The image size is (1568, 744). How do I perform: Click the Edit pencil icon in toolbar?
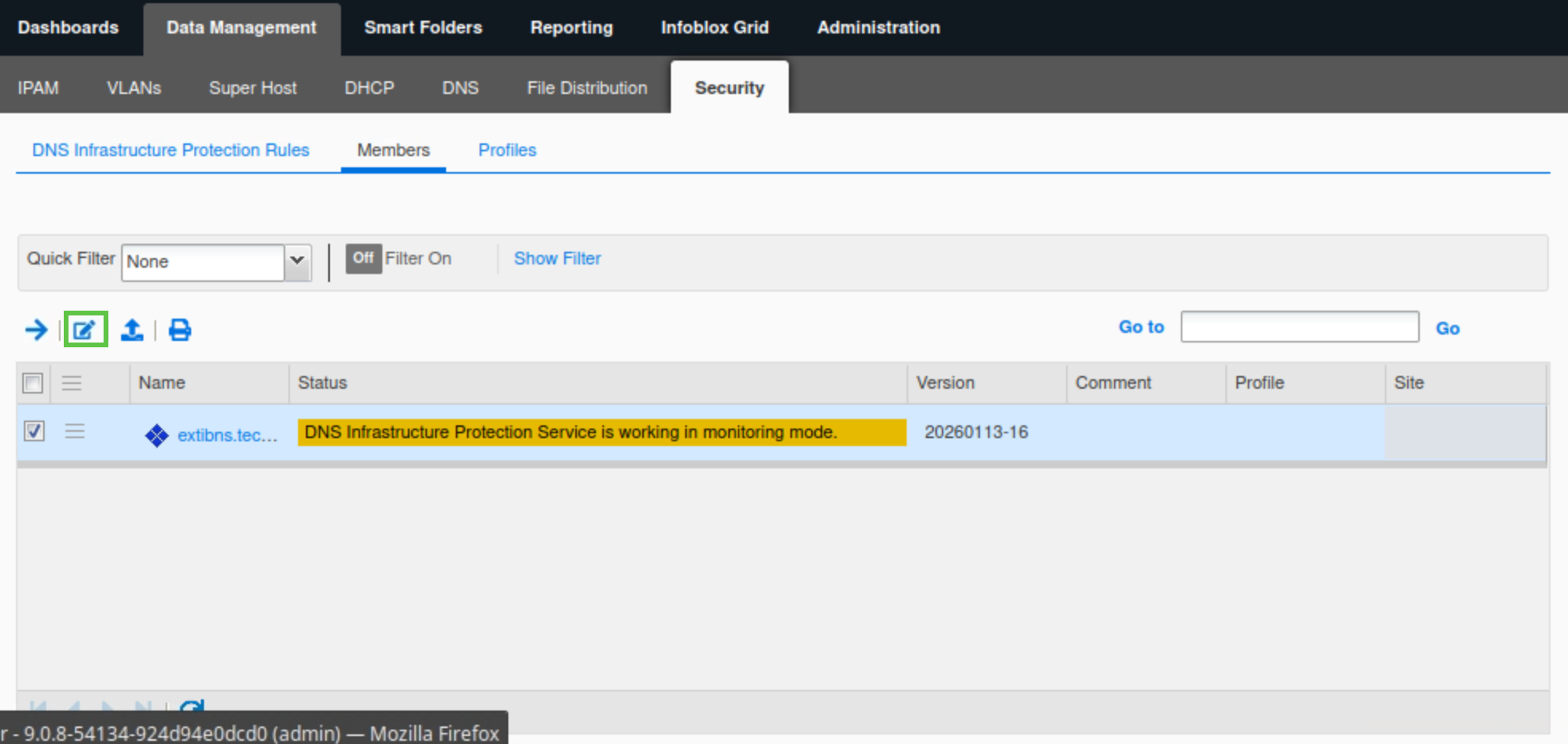tap(85, 329)
